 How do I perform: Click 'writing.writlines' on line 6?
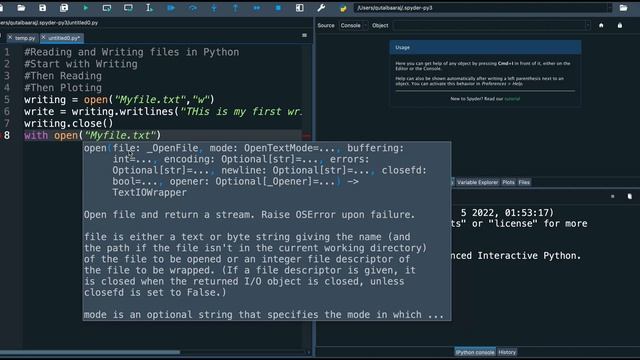pos(122,111)
